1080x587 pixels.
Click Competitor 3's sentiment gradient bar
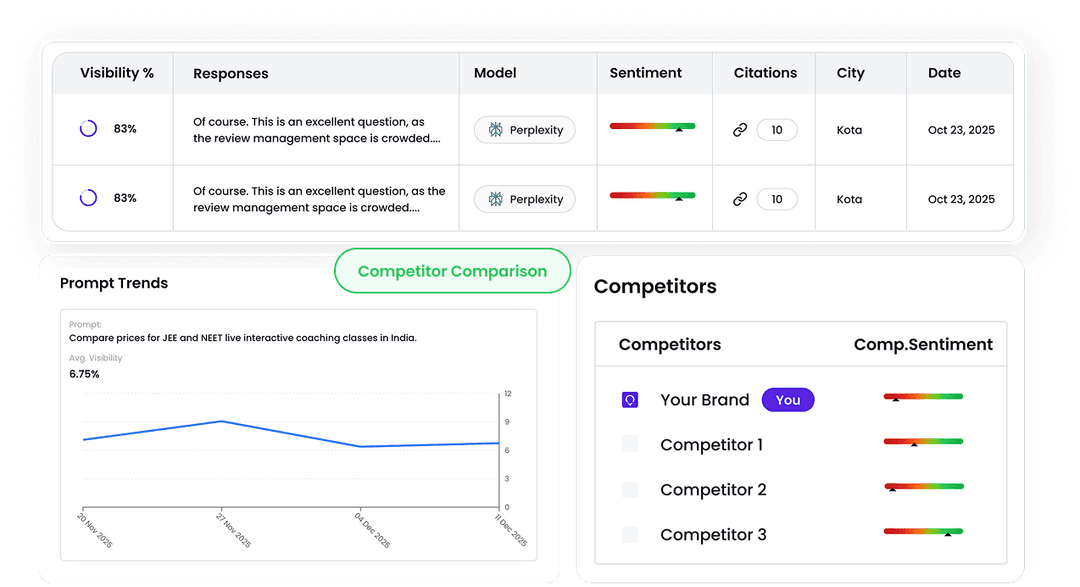(x=922, y=530)
